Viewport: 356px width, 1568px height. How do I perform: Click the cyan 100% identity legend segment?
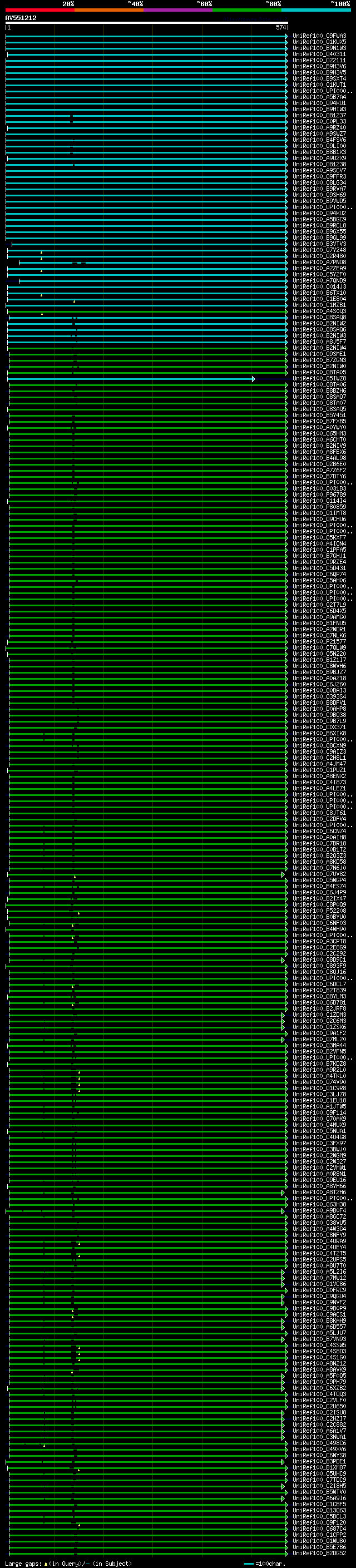pos(316,10)
